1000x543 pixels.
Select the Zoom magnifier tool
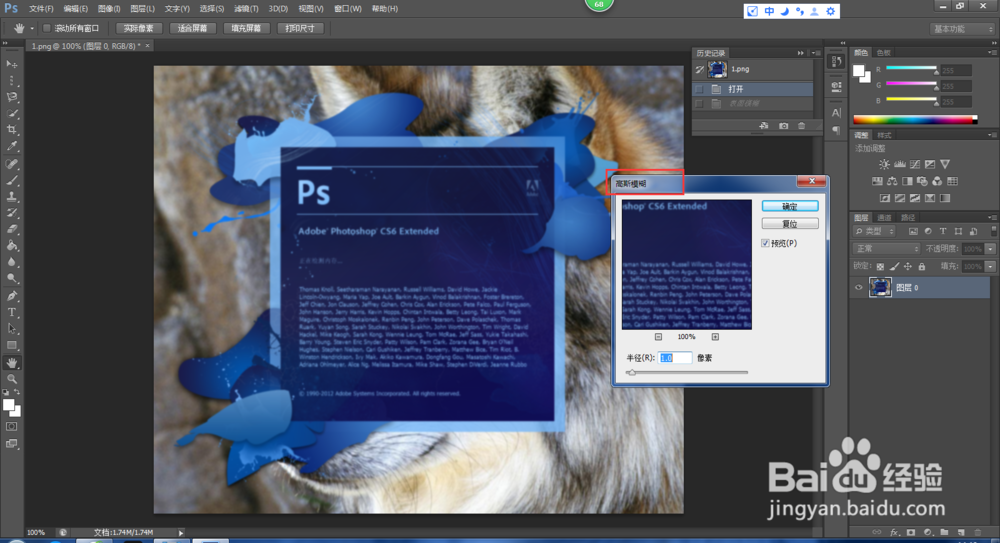12,379
